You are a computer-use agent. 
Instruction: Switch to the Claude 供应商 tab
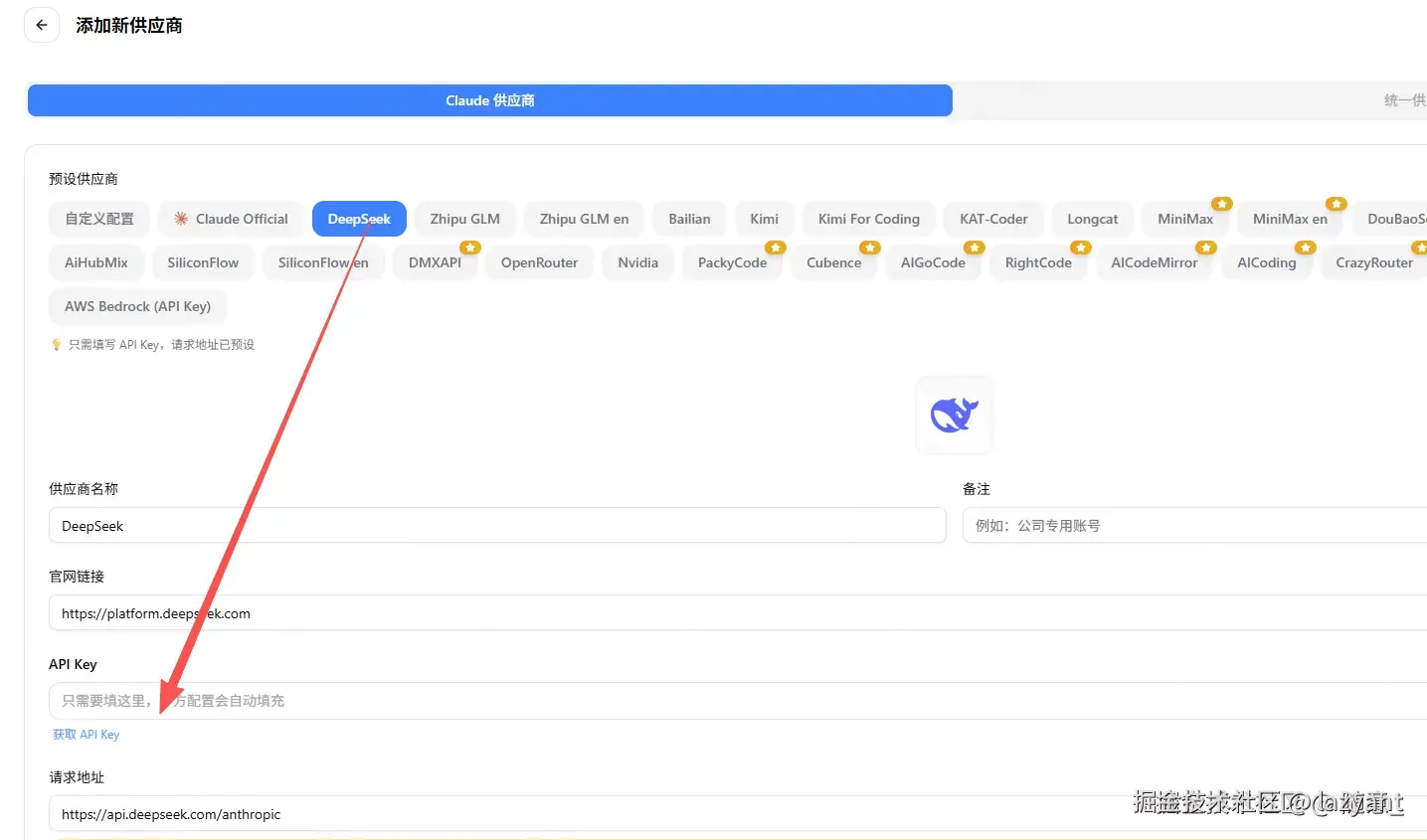coord(490,100)
